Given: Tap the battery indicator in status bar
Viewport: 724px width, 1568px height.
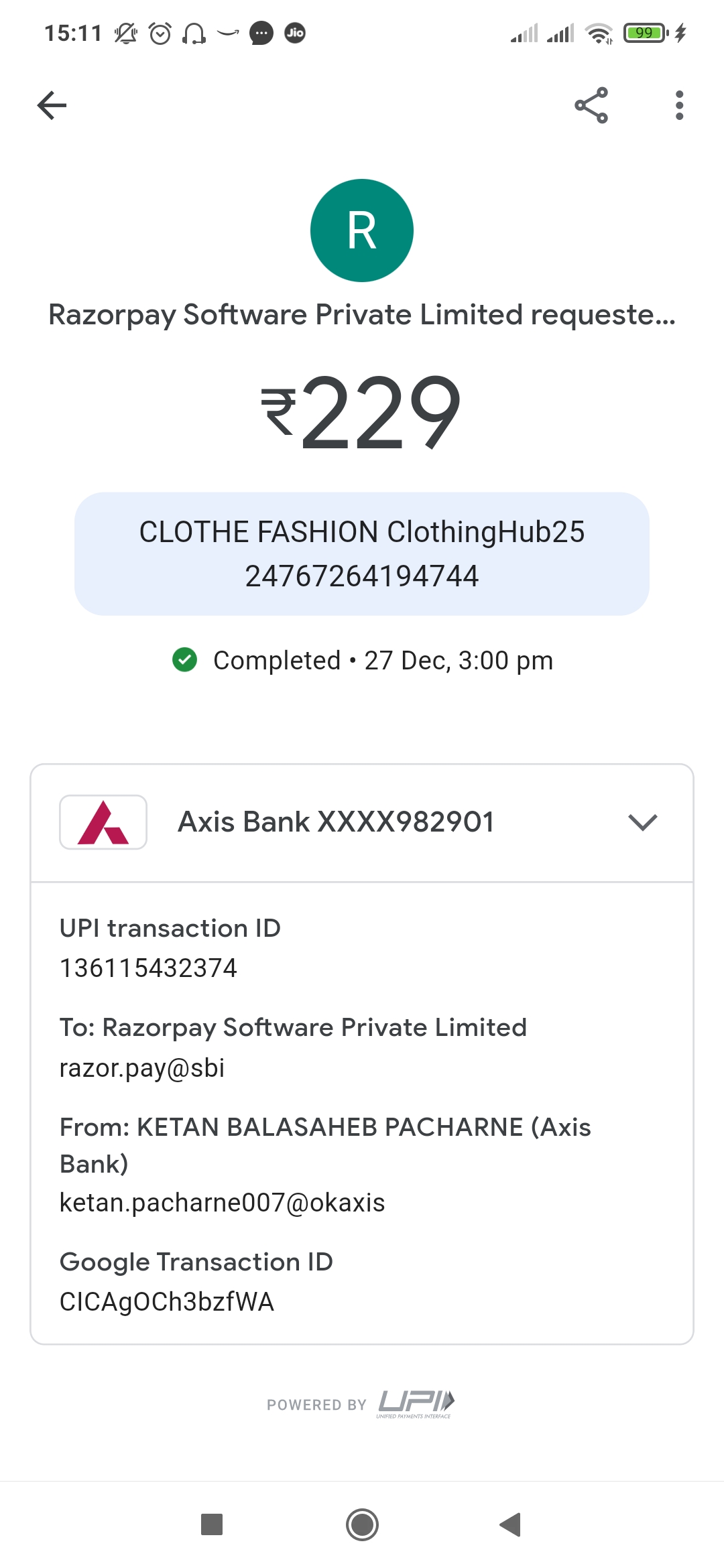Looking at the screenshot, I should point(645,33).
